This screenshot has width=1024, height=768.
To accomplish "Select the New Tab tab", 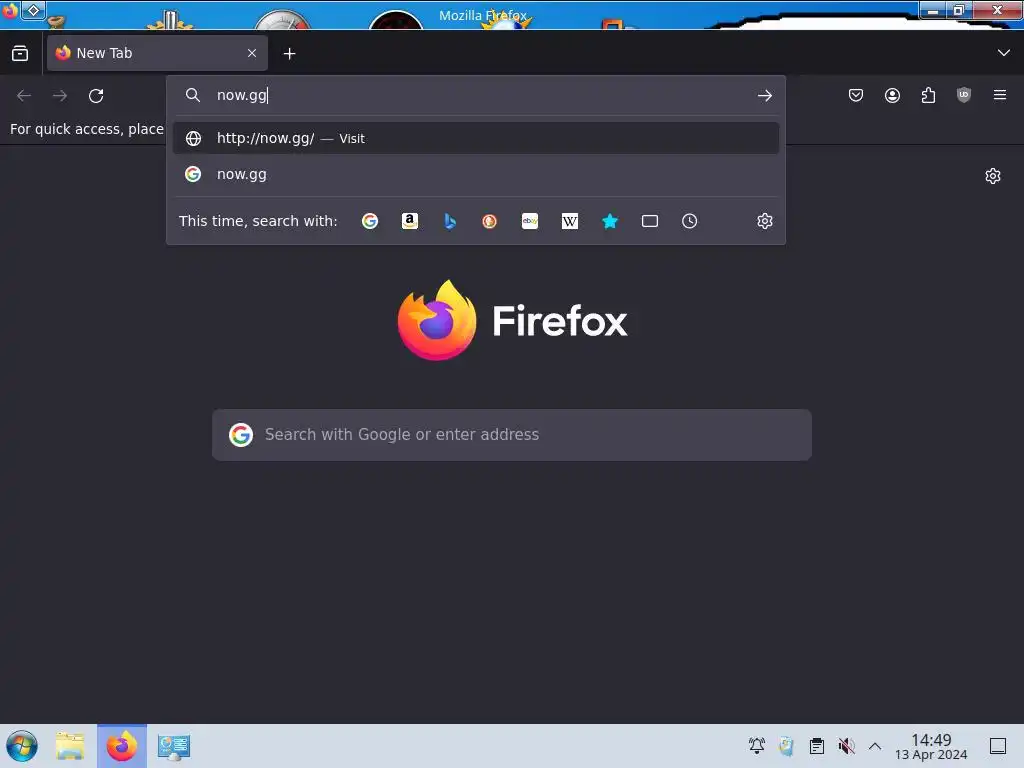I will pyautogui.click(x=157, y=53).
